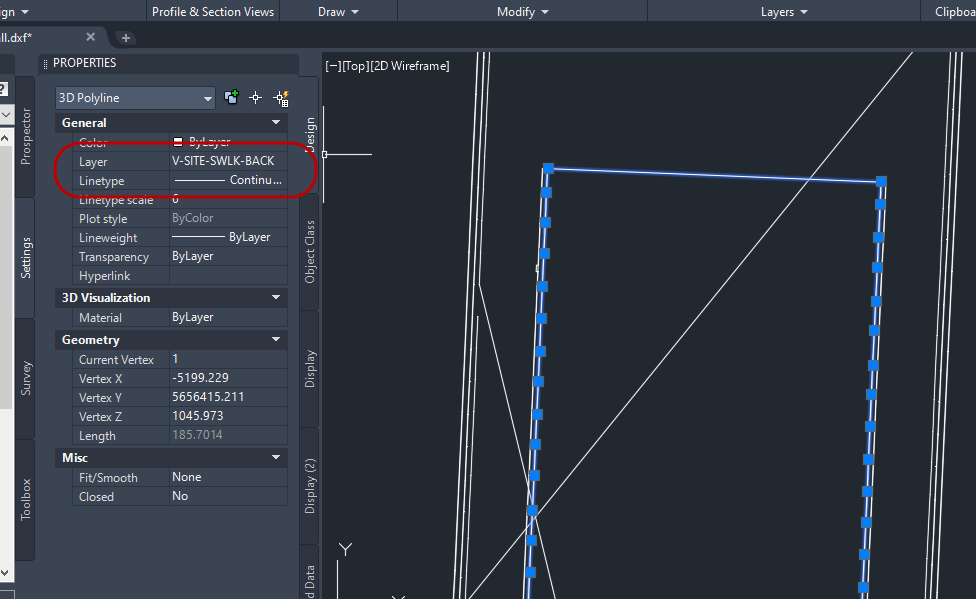Click Select Objects crosshair icon
The image size is (976, 599).
click(x=256, y=98)
